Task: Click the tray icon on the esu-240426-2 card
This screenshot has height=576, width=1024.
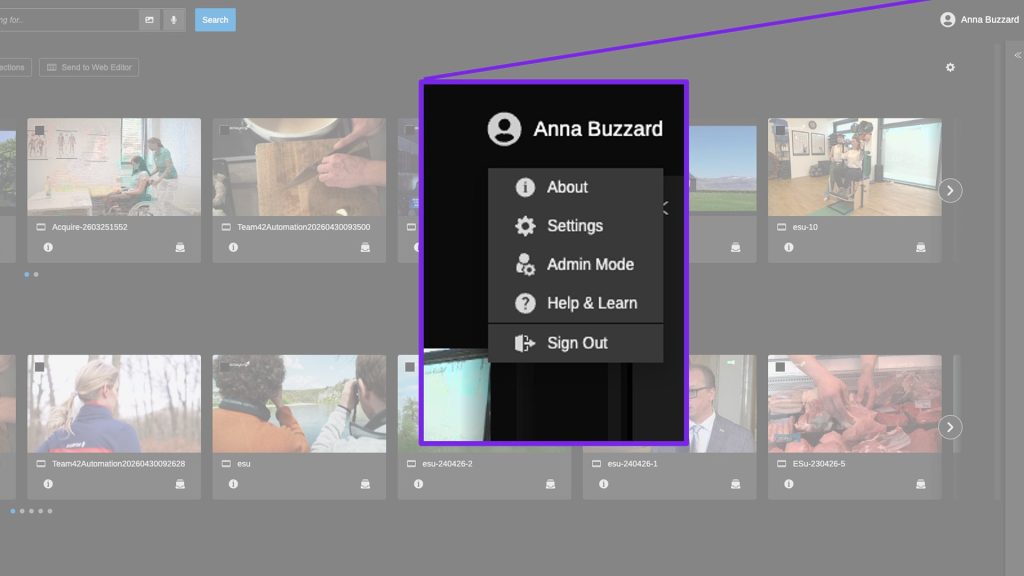Action: [551, 484]
